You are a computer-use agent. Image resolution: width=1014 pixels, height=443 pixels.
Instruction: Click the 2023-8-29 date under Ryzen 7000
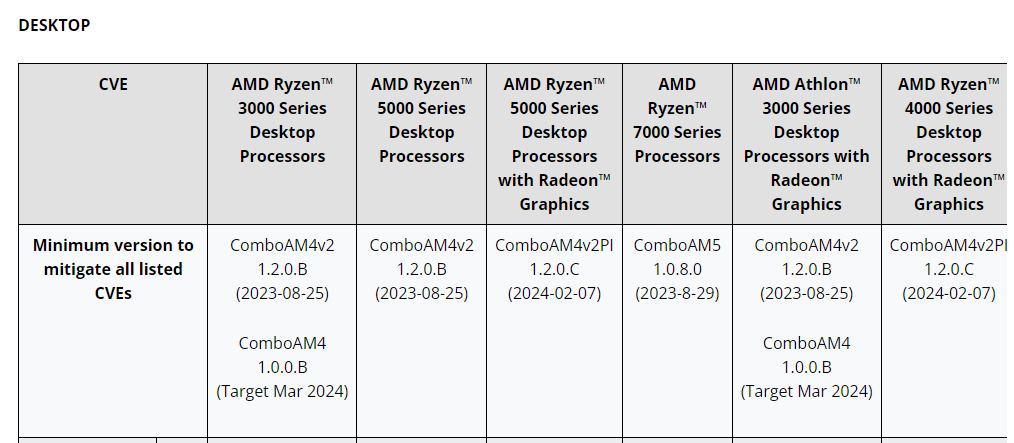(x=677, y=294)
